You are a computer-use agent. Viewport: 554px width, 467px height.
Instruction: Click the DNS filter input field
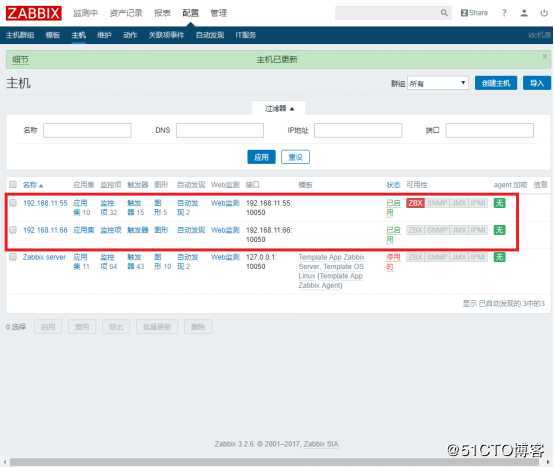220,130
